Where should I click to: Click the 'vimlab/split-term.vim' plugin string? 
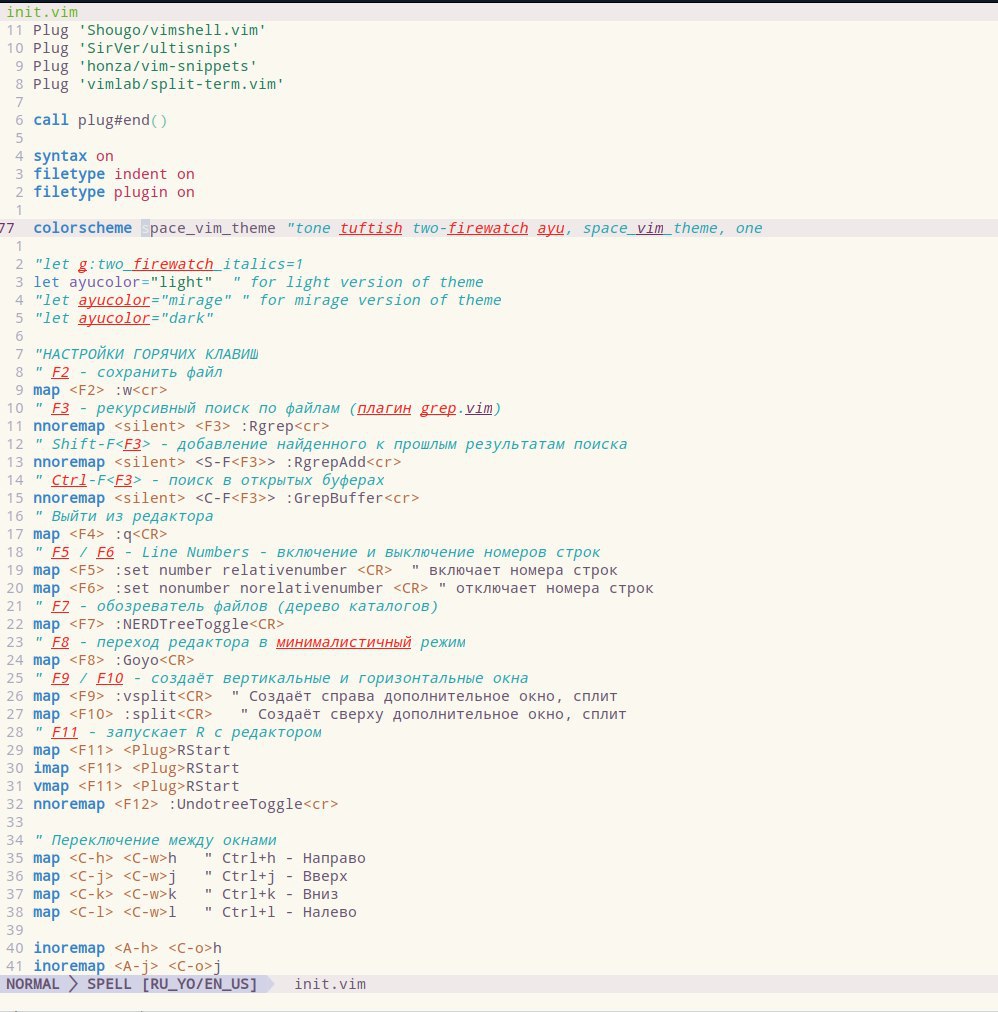click(181, 84)
